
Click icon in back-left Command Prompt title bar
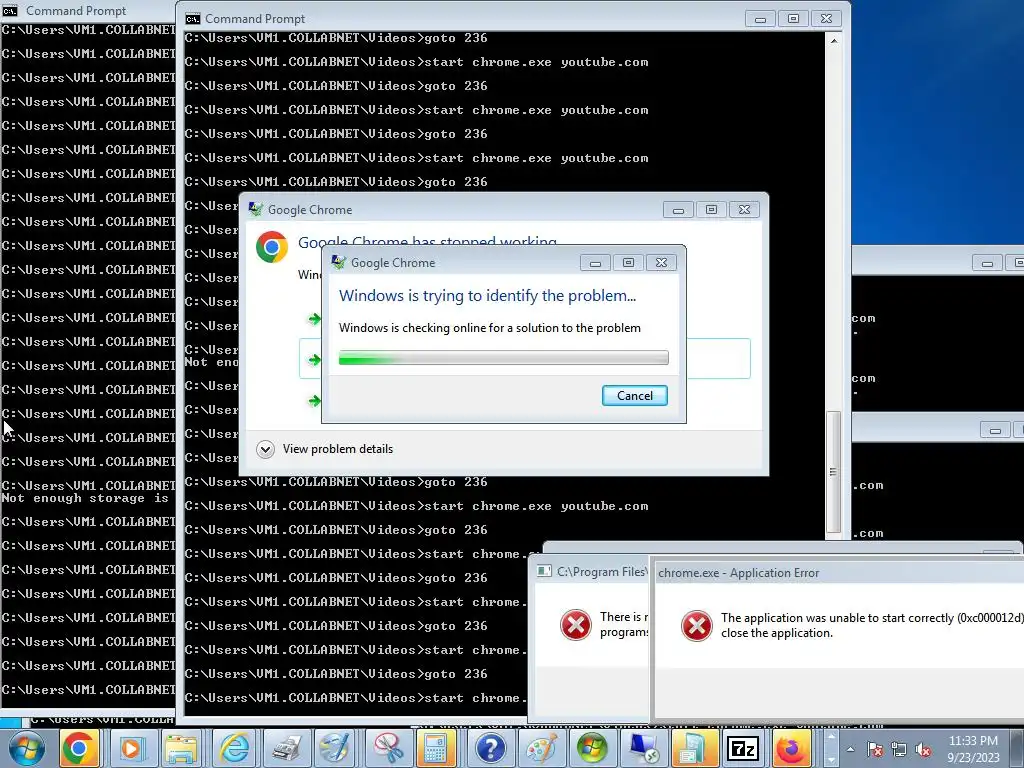pyautogui.click(x=10, y=10)
